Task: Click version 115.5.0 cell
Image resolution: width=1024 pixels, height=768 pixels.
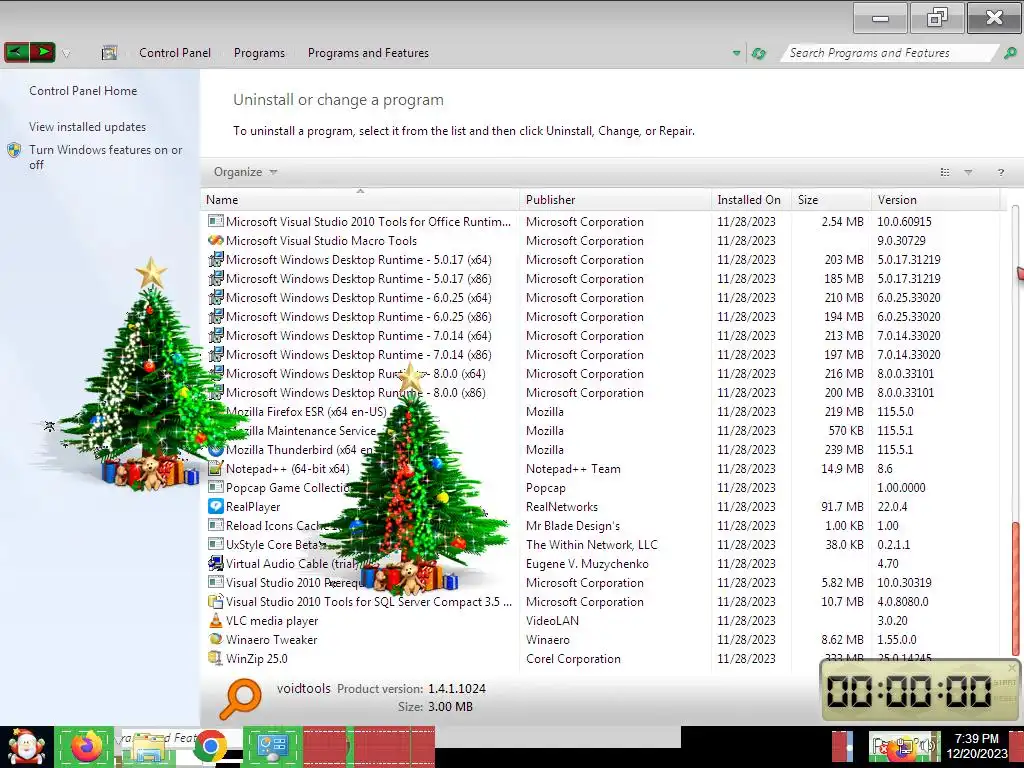Action: click(x=895, y=411)
